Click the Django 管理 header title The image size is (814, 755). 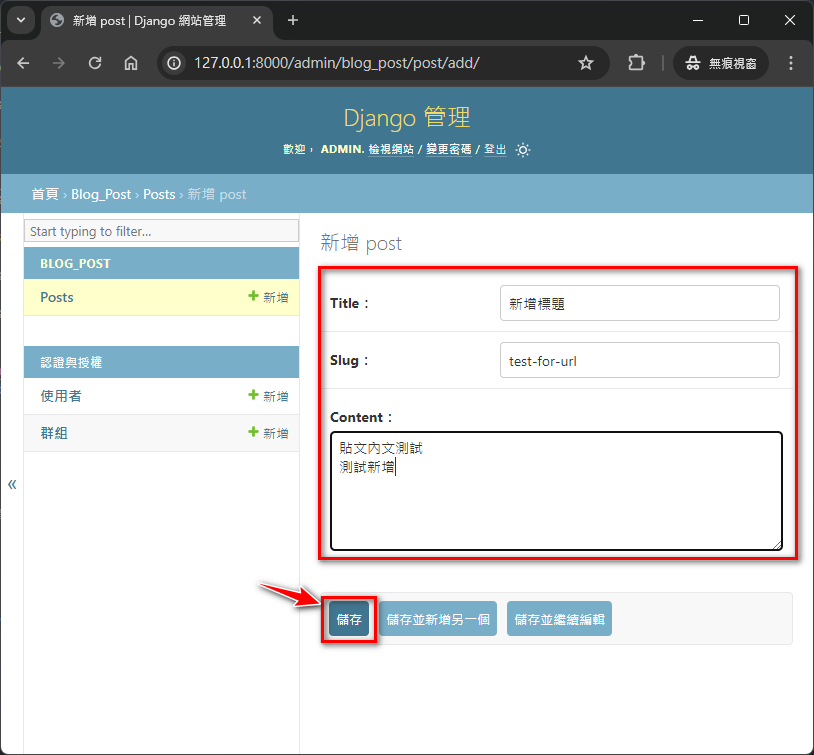(x=406, y=118)
